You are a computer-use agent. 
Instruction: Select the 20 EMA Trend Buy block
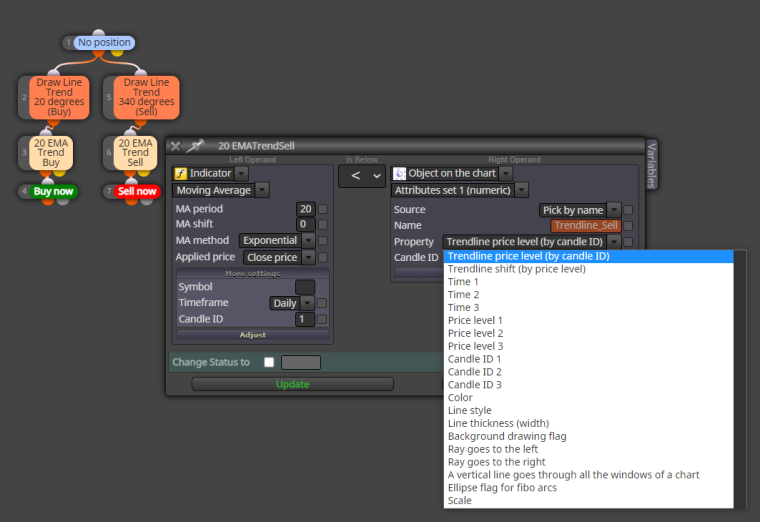coord(51,153)
